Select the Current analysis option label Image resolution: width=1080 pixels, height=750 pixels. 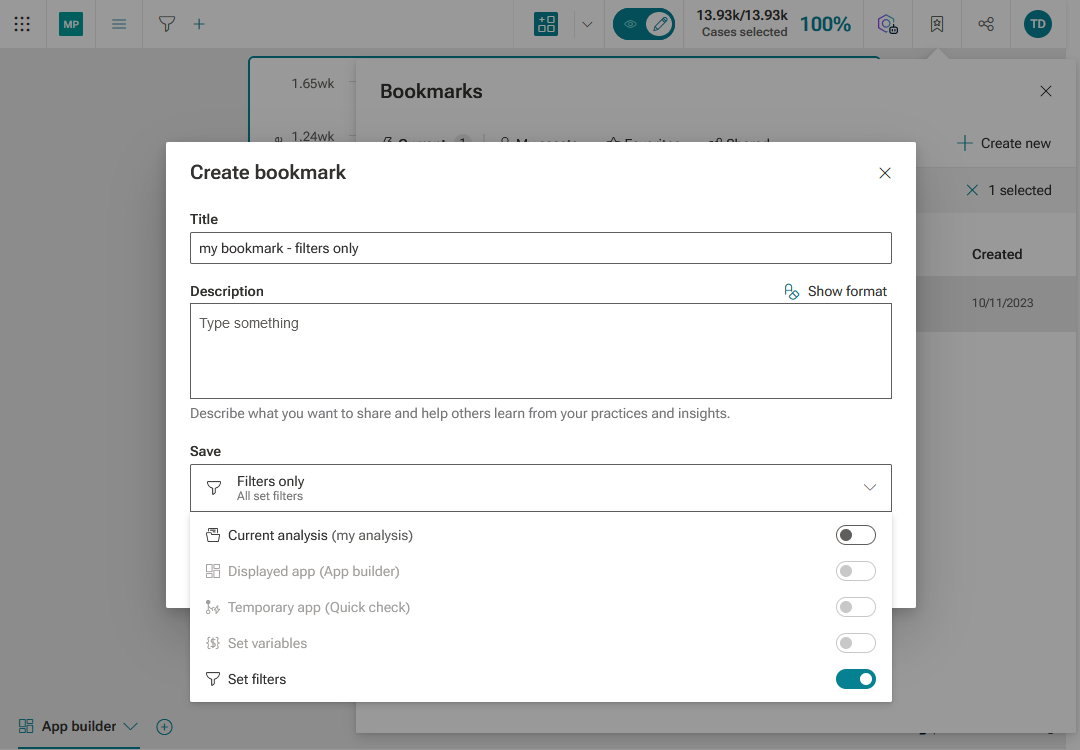click(320, 535)
